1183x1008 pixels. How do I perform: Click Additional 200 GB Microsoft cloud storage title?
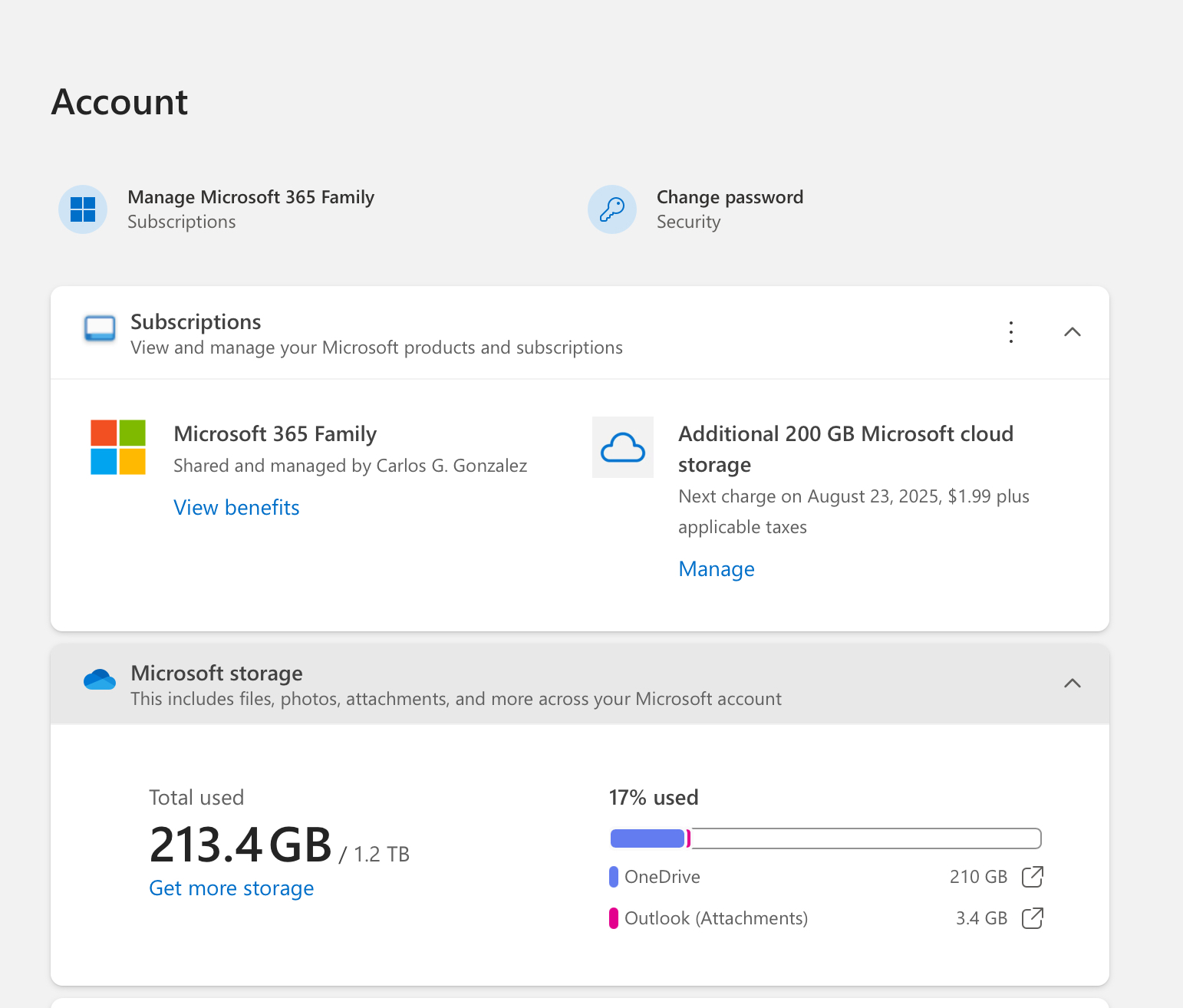[846, 450]
